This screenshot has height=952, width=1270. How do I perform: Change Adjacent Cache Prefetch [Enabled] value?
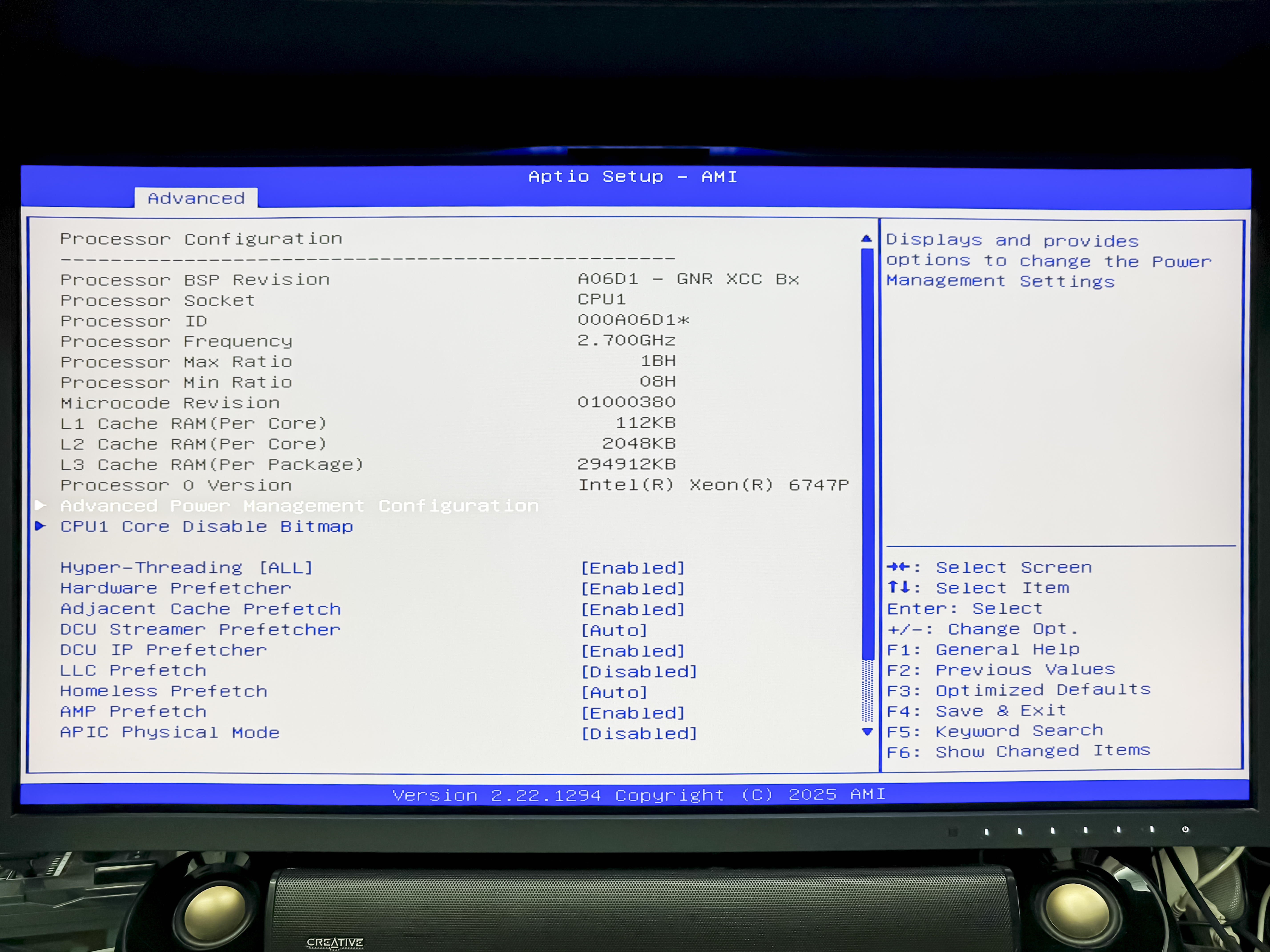633,609
